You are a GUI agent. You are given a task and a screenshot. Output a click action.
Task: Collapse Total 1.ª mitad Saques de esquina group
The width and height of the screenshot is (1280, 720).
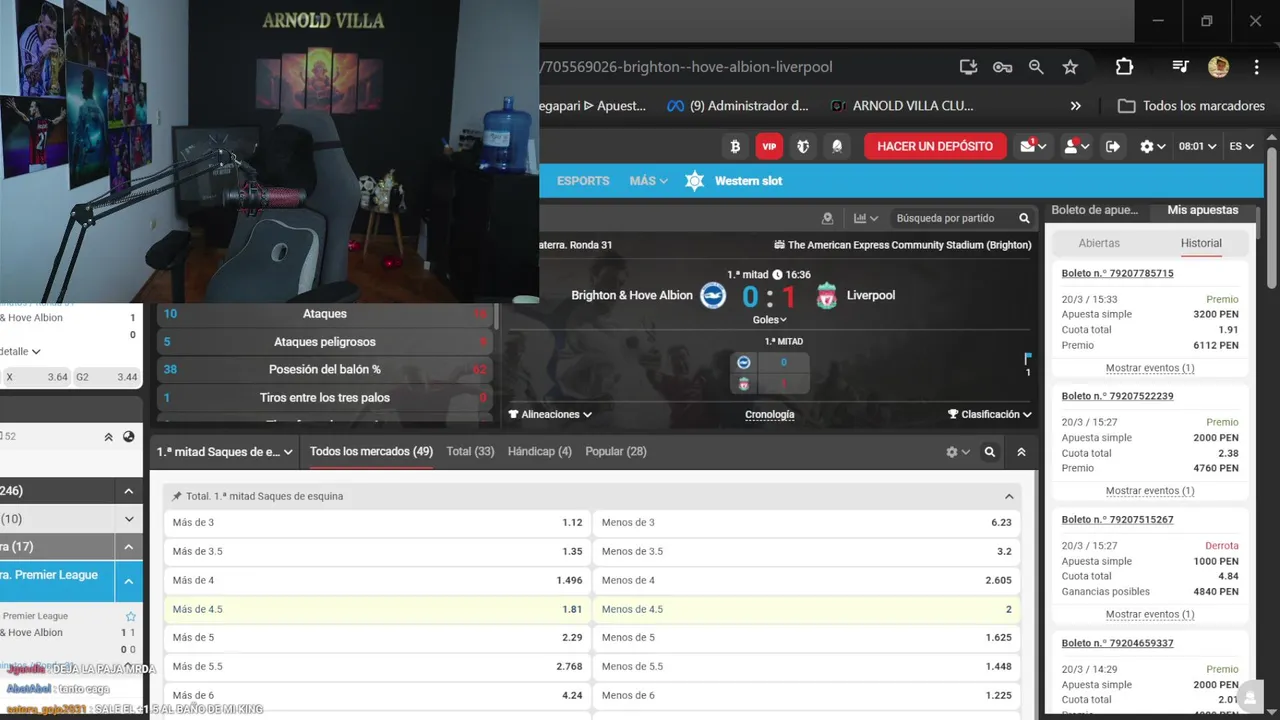(x=1009, y=496)
